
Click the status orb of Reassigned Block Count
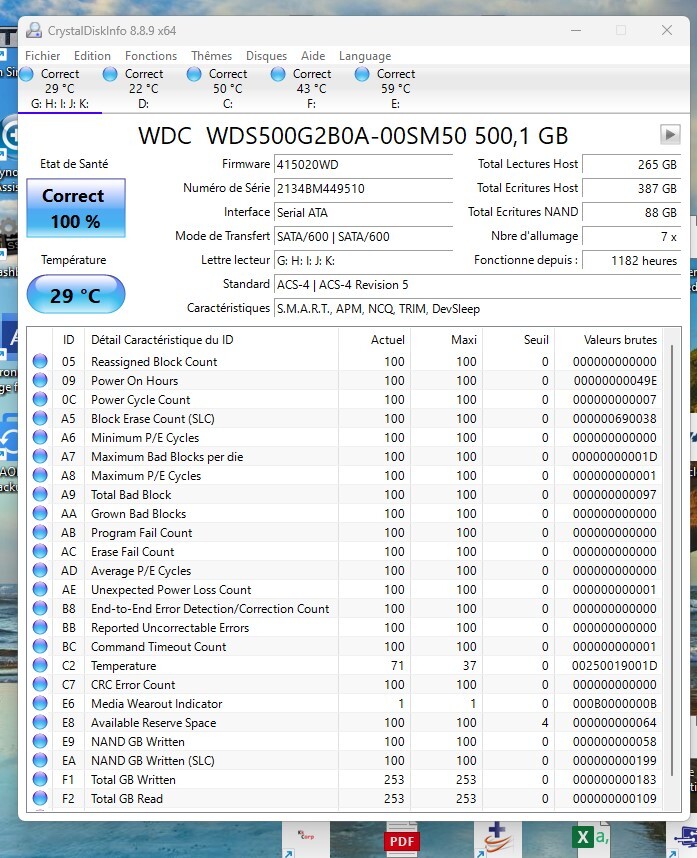[40, 361]
